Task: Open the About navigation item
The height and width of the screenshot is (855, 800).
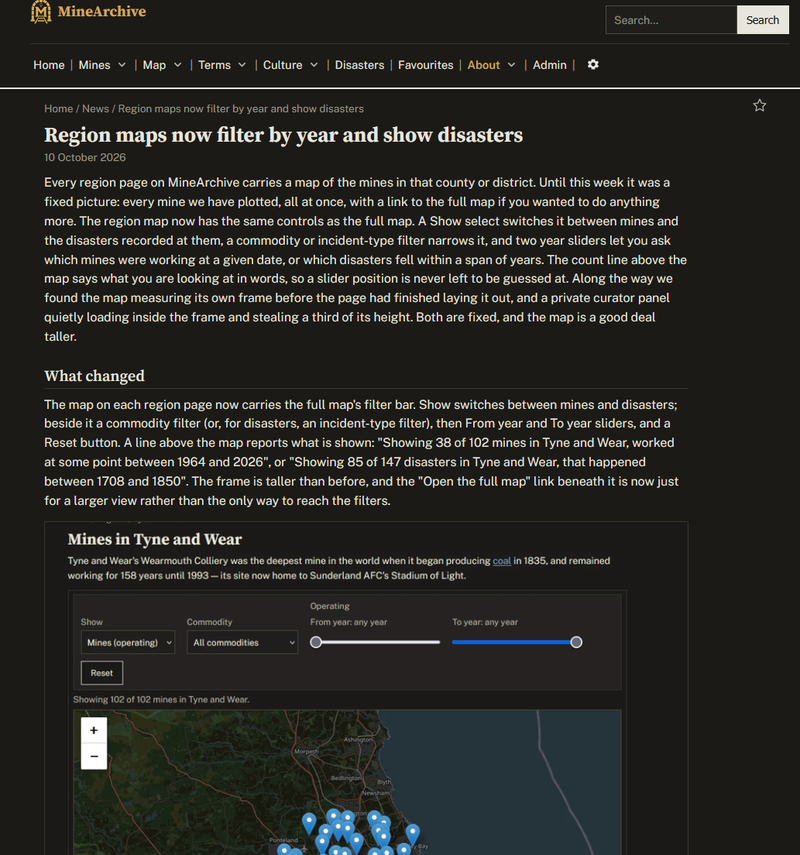Action: pos(483,65)
